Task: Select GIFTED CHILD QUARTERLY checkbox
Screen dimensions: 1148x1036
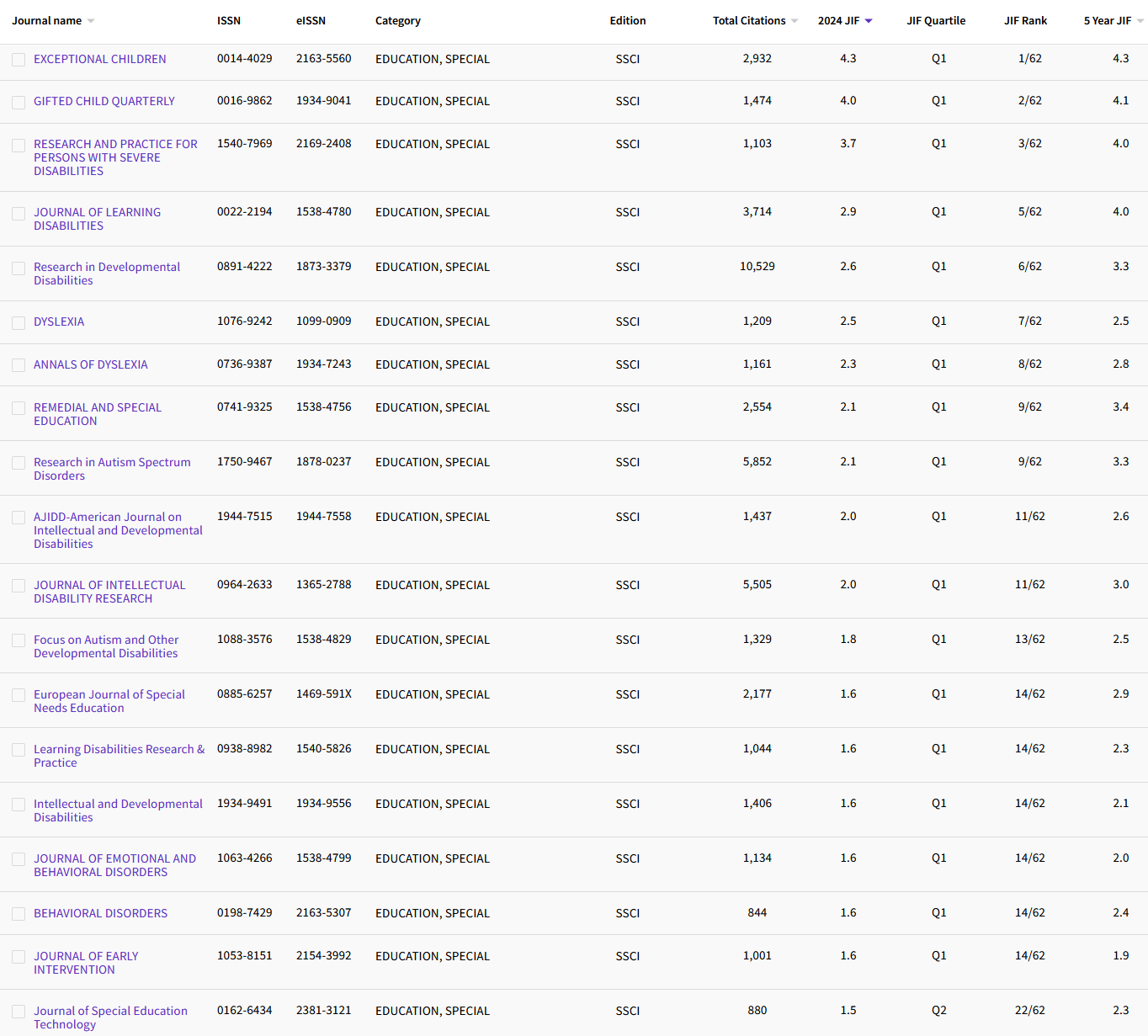Action: 19,102
